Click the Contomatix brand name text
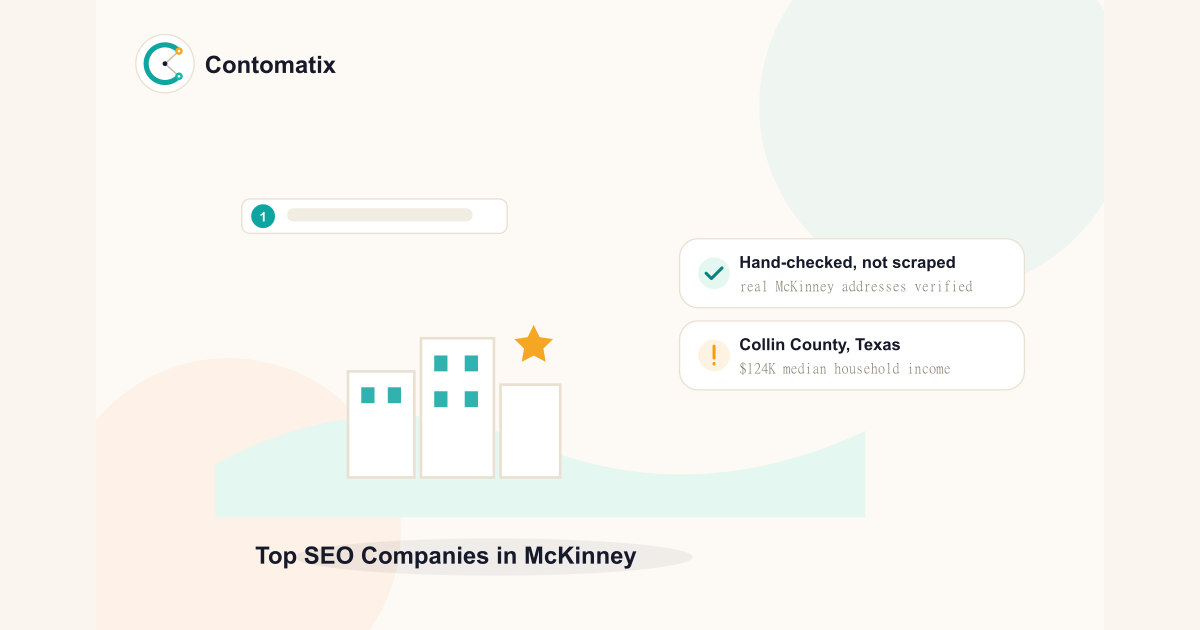The height and width of the screenshot is (630, 1200). [x=270, y=65]
